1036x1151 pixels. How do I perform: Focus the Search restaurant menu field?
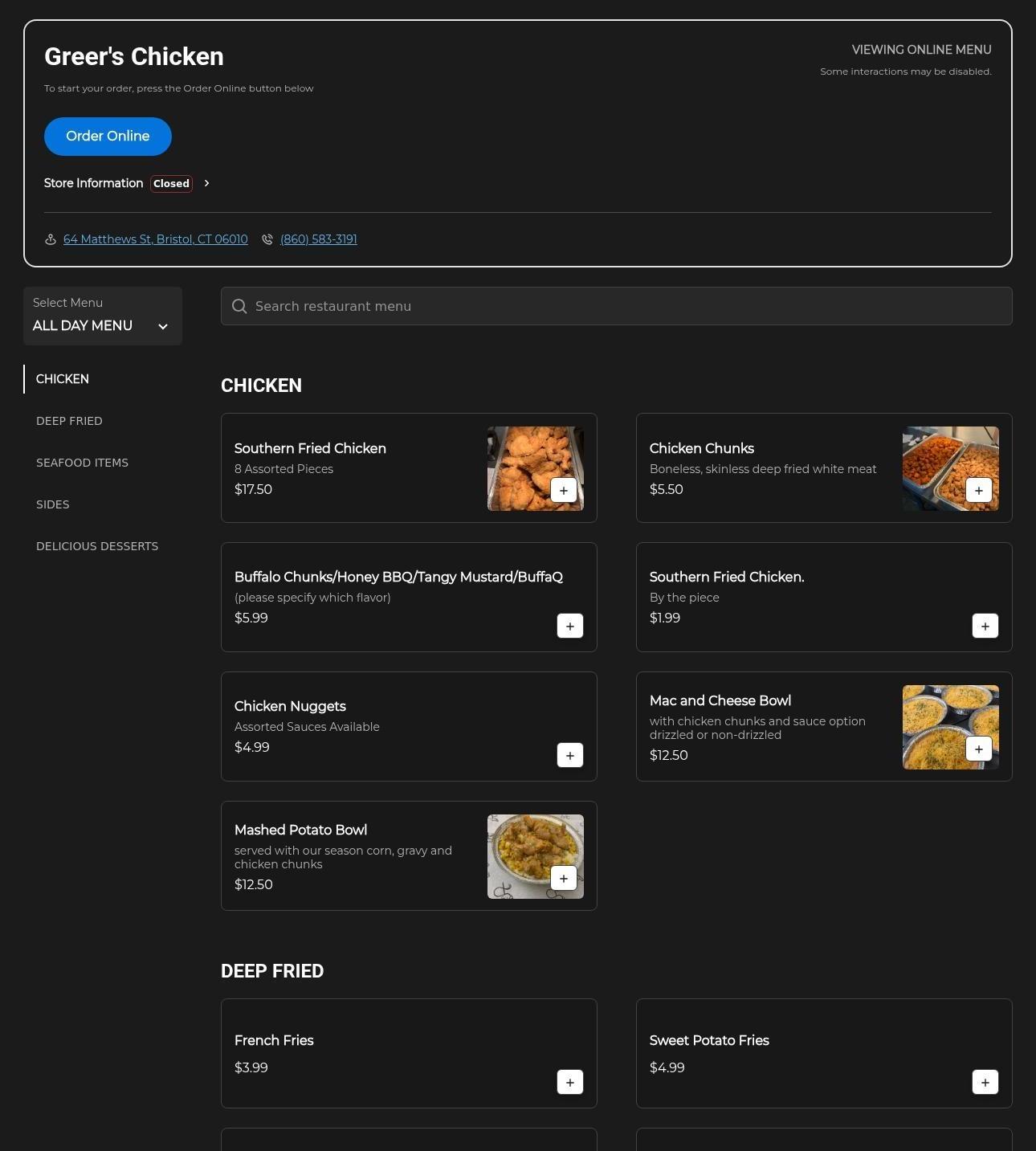(x=617, y=306)
